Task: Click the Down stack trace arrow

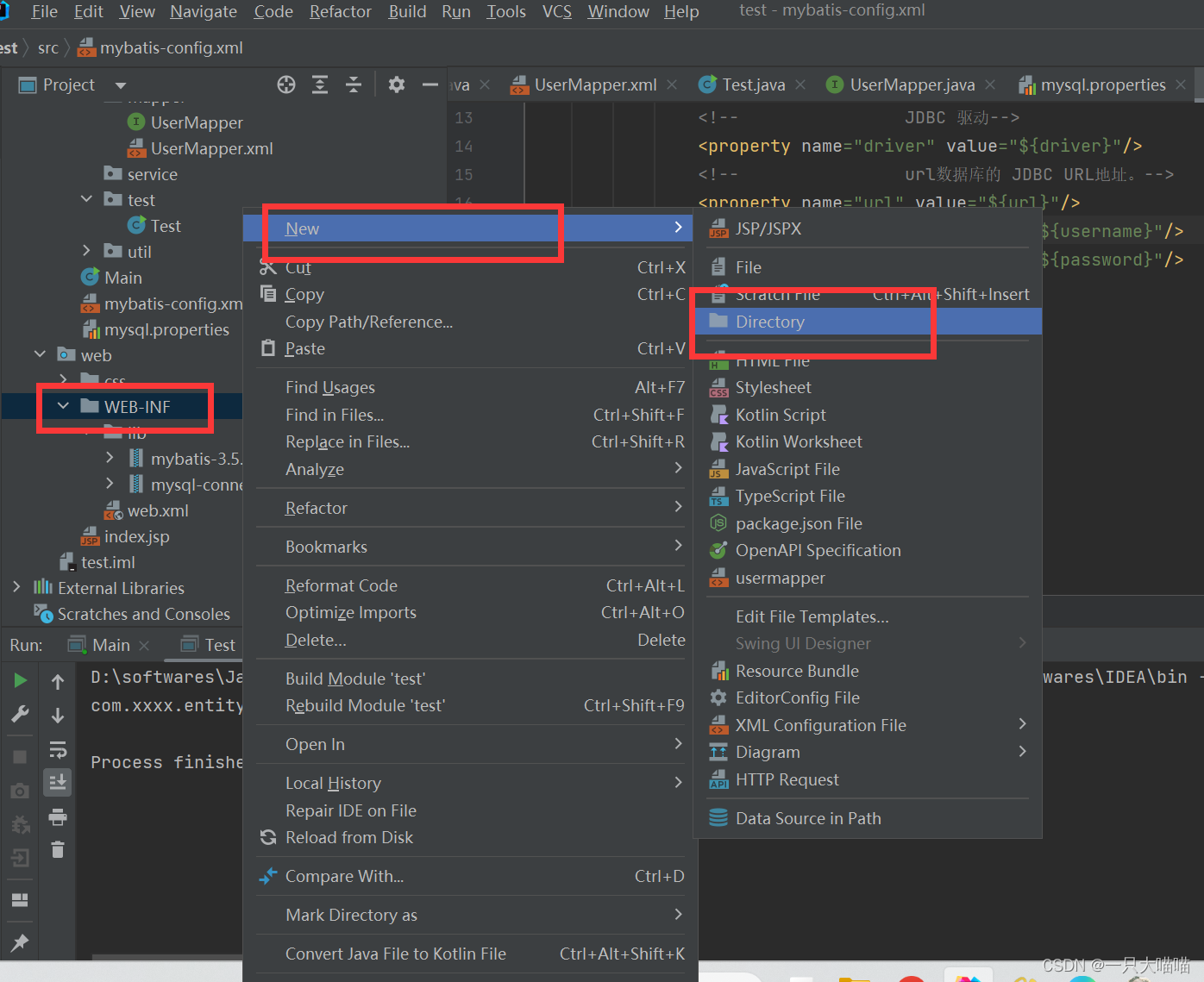Action: (x=58, y=715)
